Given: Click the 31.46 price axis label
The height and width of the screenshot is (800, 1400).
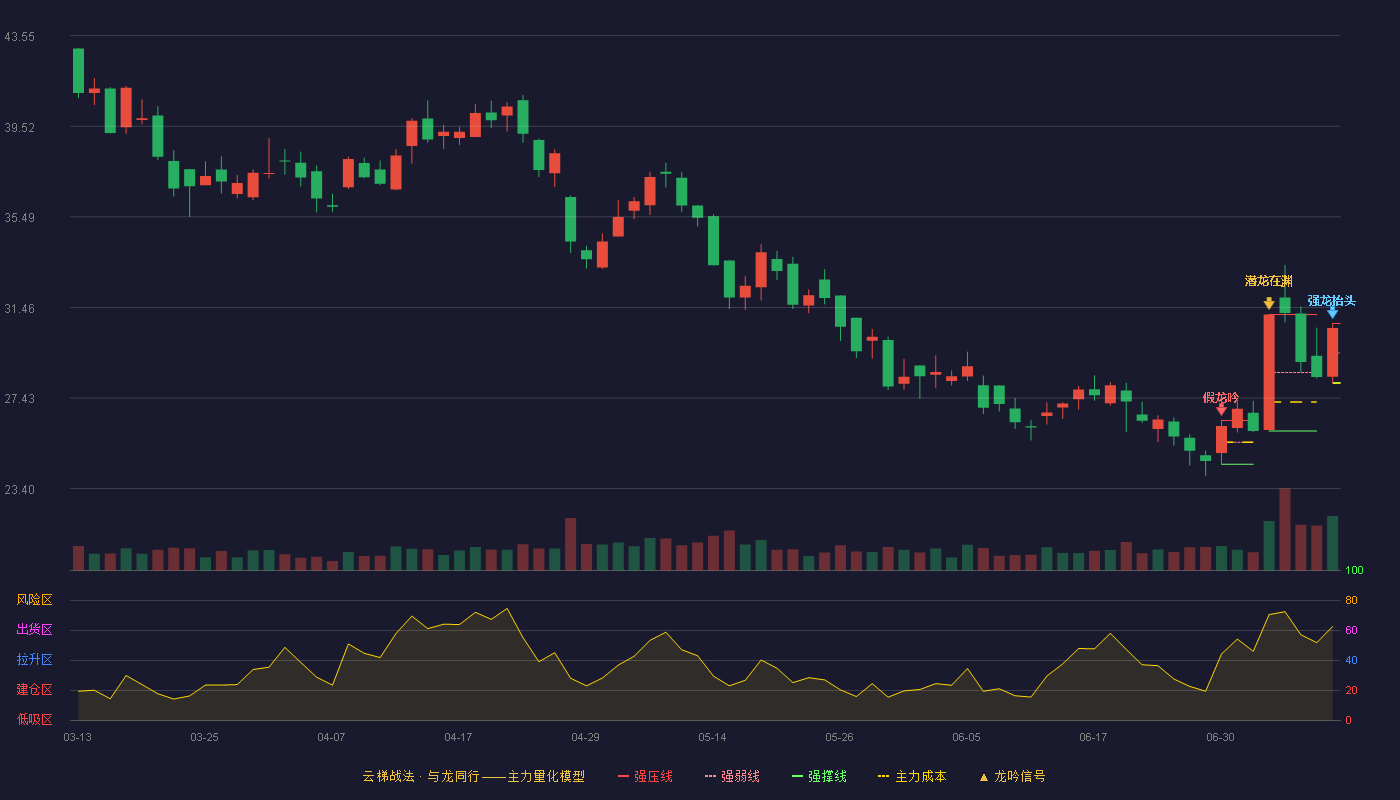Looking at the screenshot, I should click(x=19, y=308).
